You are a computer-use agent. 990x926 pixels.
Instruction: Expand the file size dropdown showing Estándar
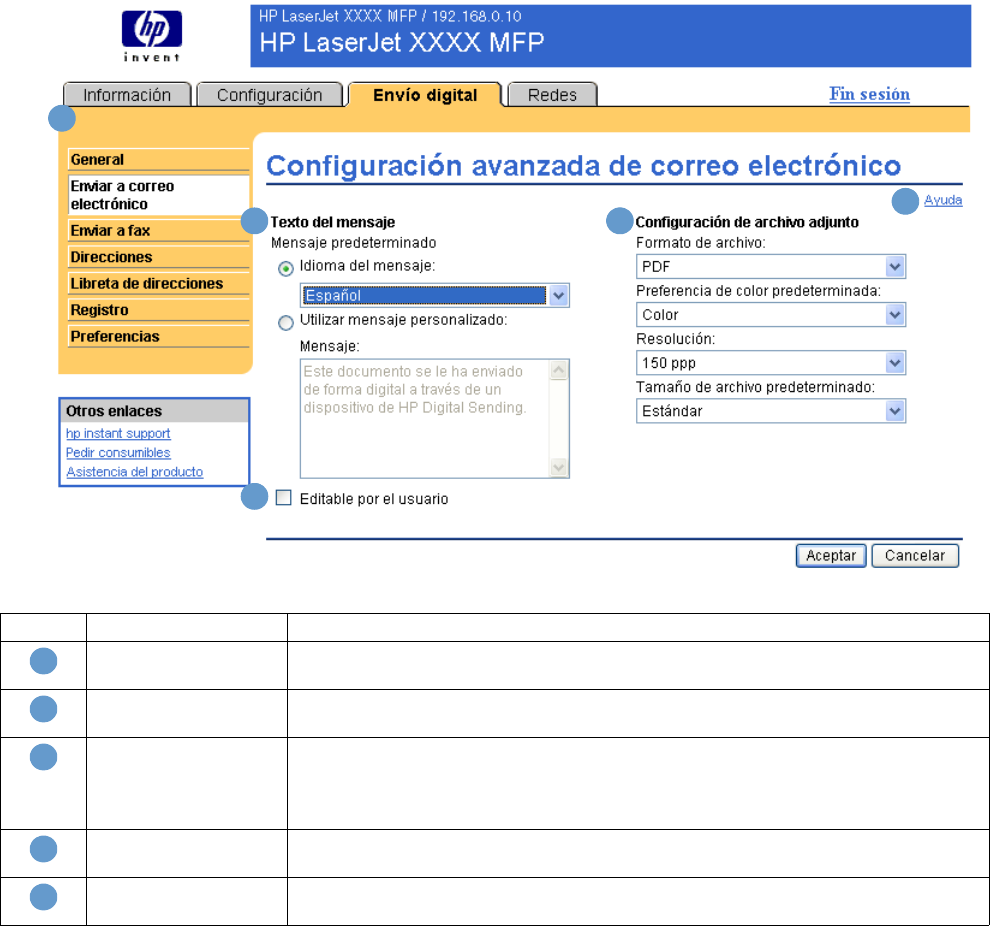pos(771,411)
